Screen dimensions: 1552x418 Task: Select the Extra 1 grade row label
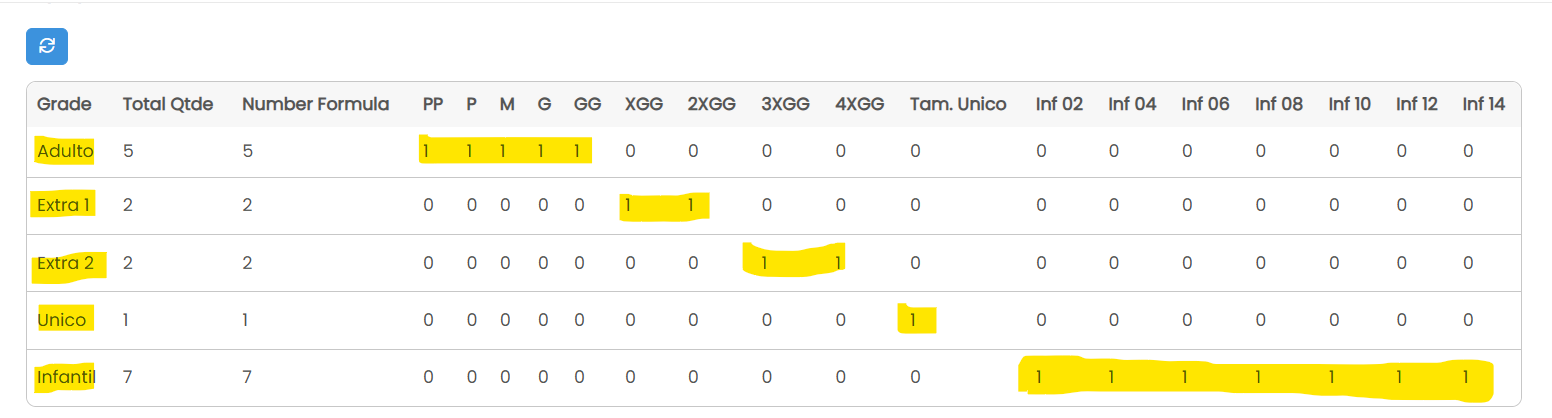pos(65,206)
